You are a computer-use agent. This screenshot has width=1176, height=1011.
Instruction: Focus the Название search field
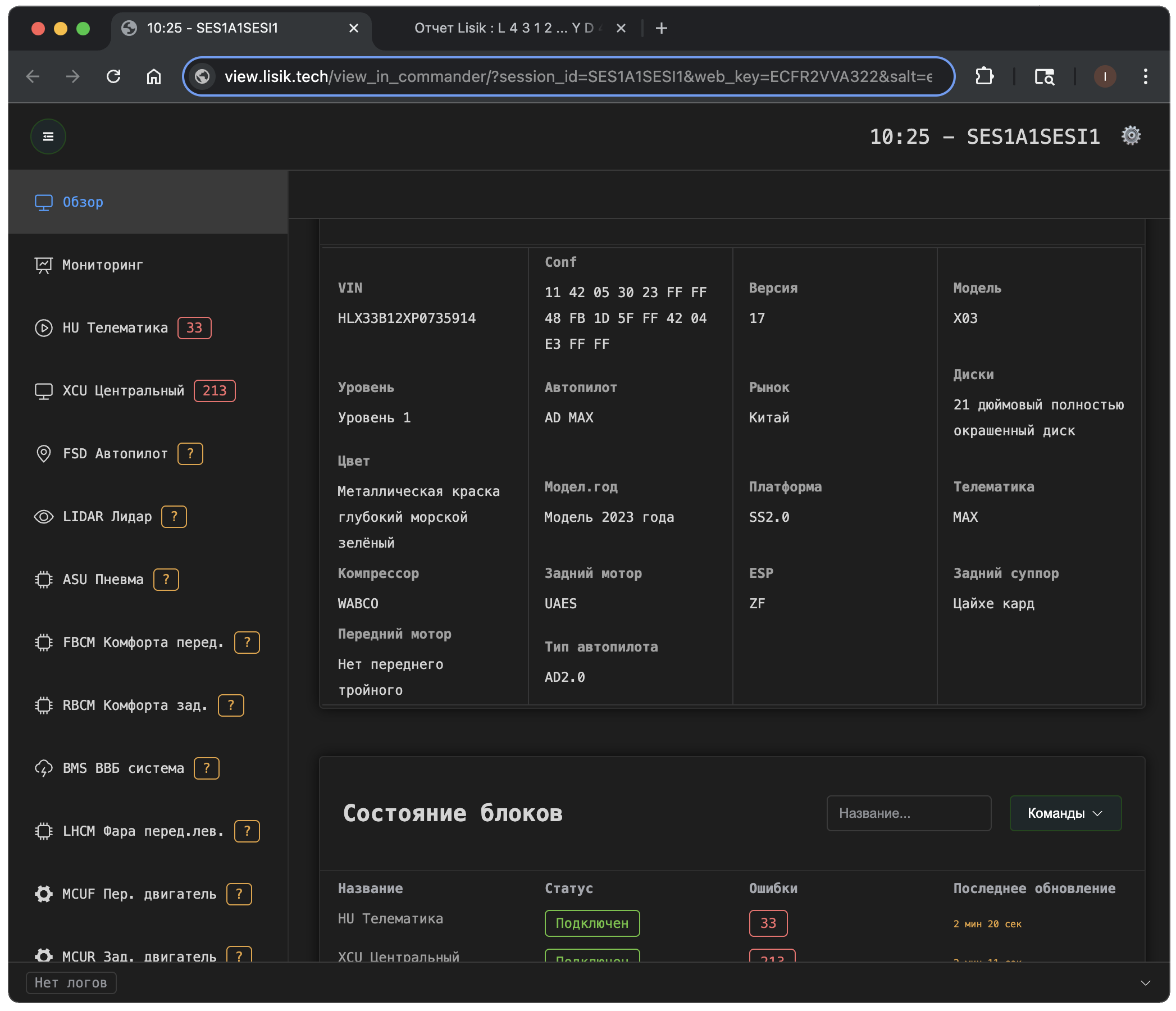click(909, 814)
